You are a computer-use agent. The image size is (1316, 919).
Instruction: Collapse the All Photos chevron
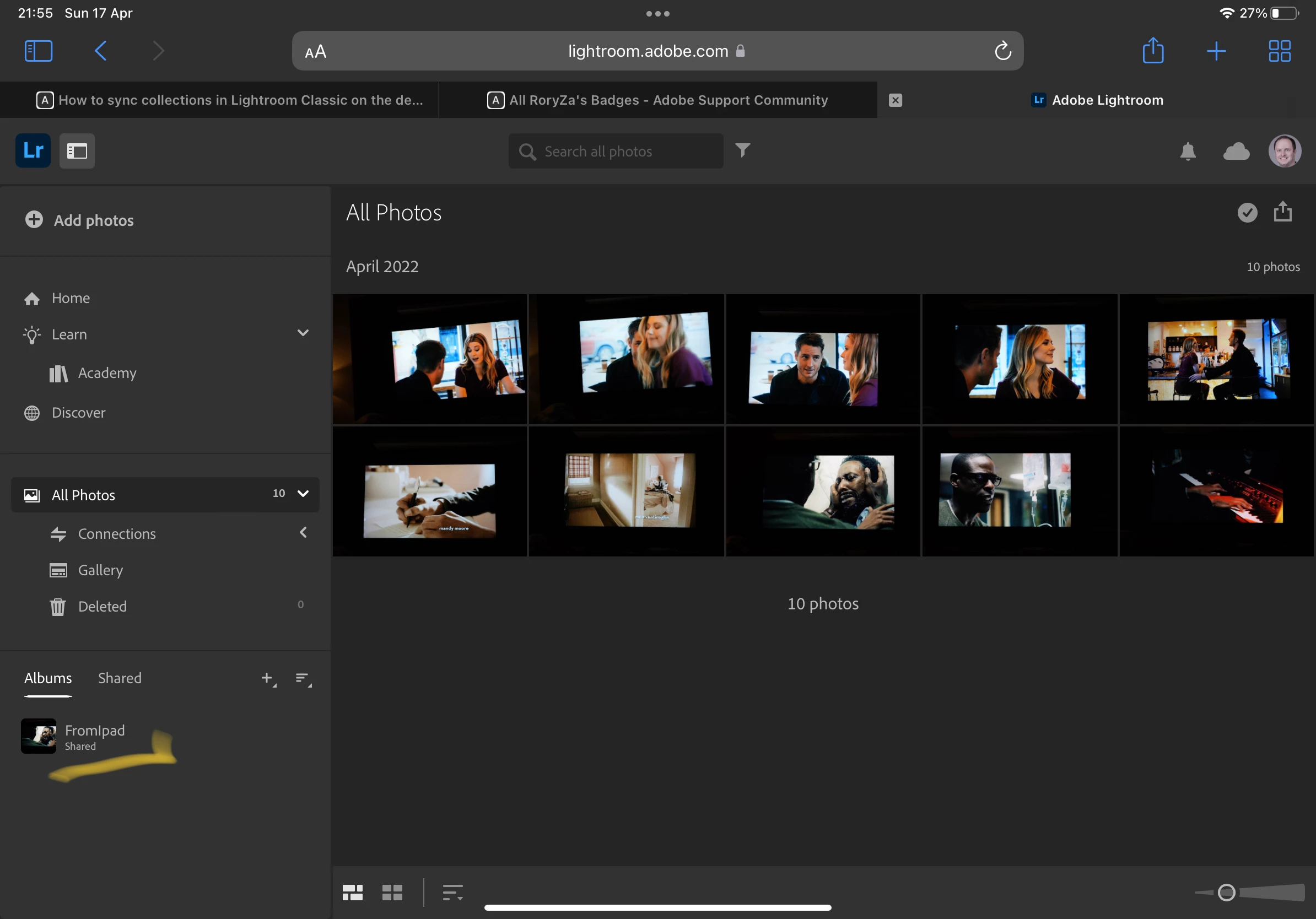[x=303, y=493]
